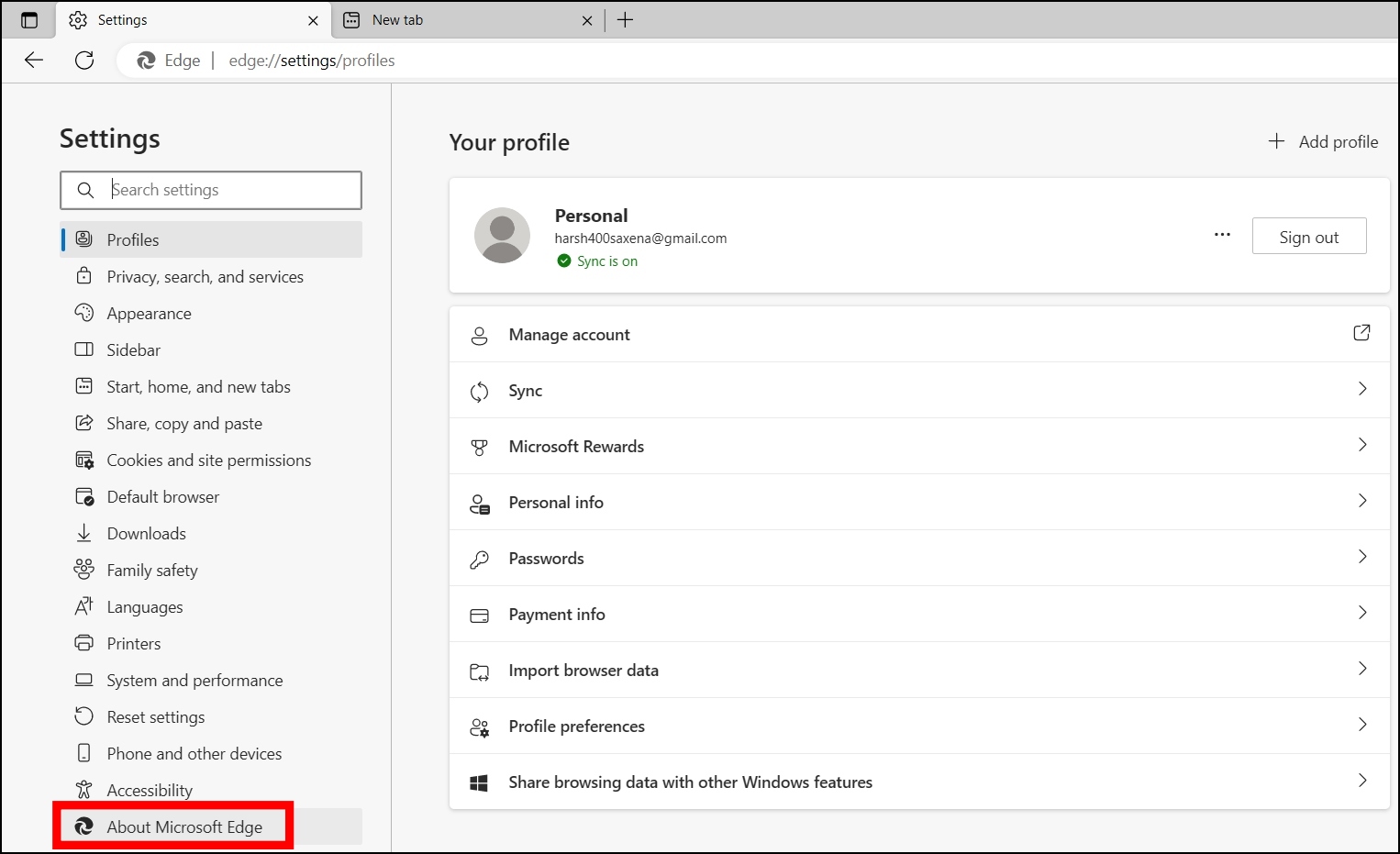Click the Languages icon

[84, 606]
